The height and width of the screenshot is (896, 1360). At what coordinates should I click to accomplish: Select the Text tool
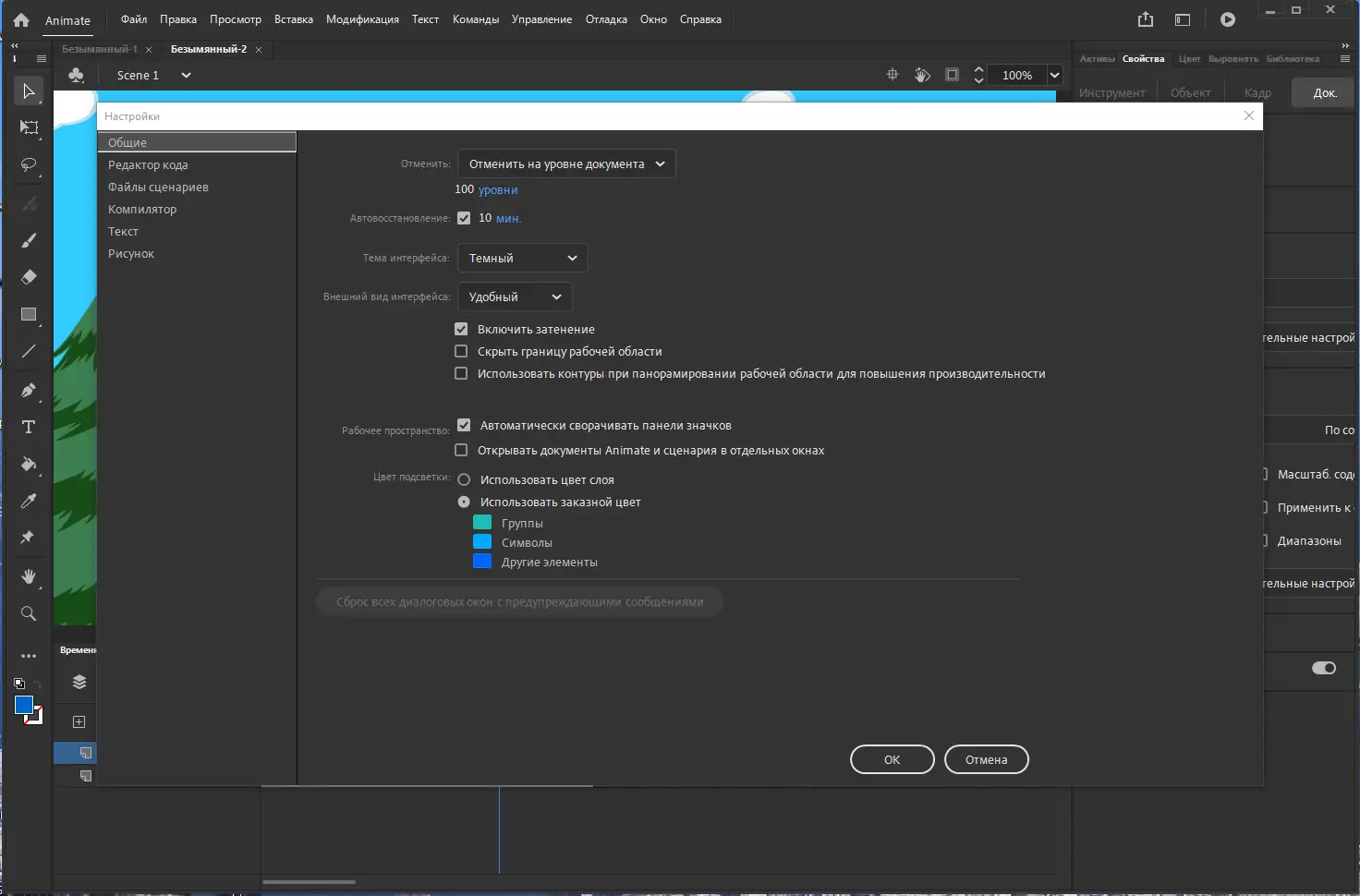(29, 427)
